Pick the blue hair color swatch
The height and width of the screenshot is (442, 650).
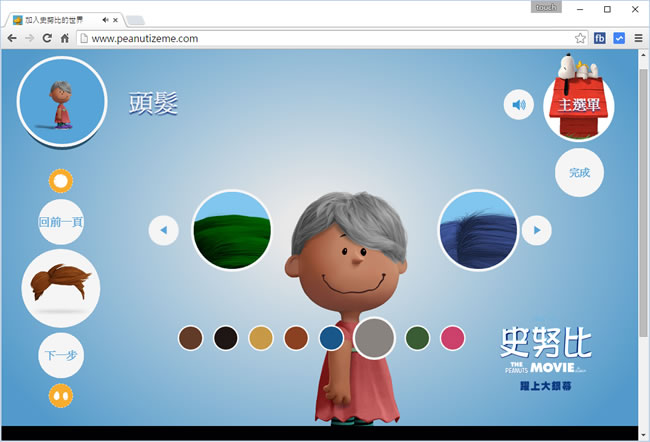331,338
